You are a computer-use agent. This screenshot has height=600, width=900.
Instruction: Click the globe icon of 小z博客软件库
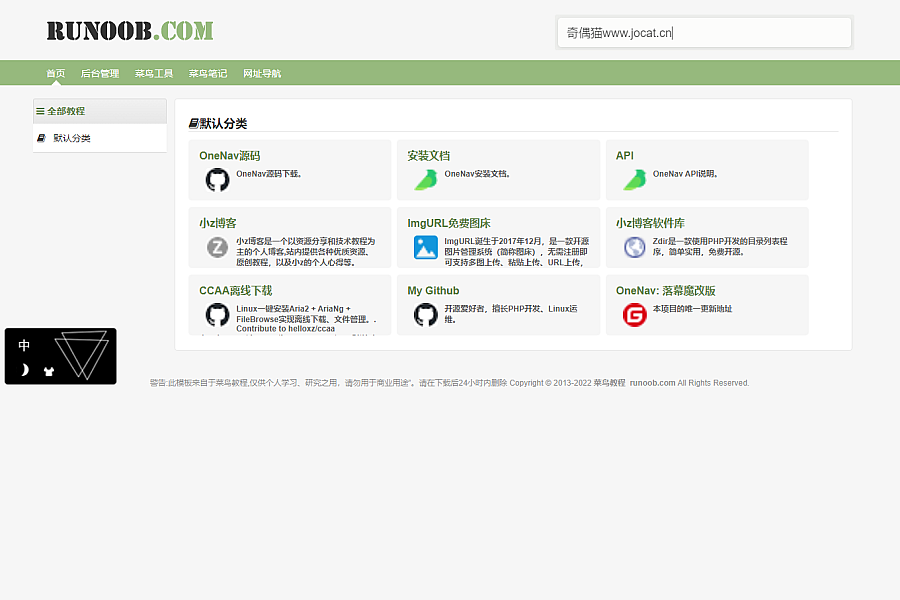click(635, 247)
